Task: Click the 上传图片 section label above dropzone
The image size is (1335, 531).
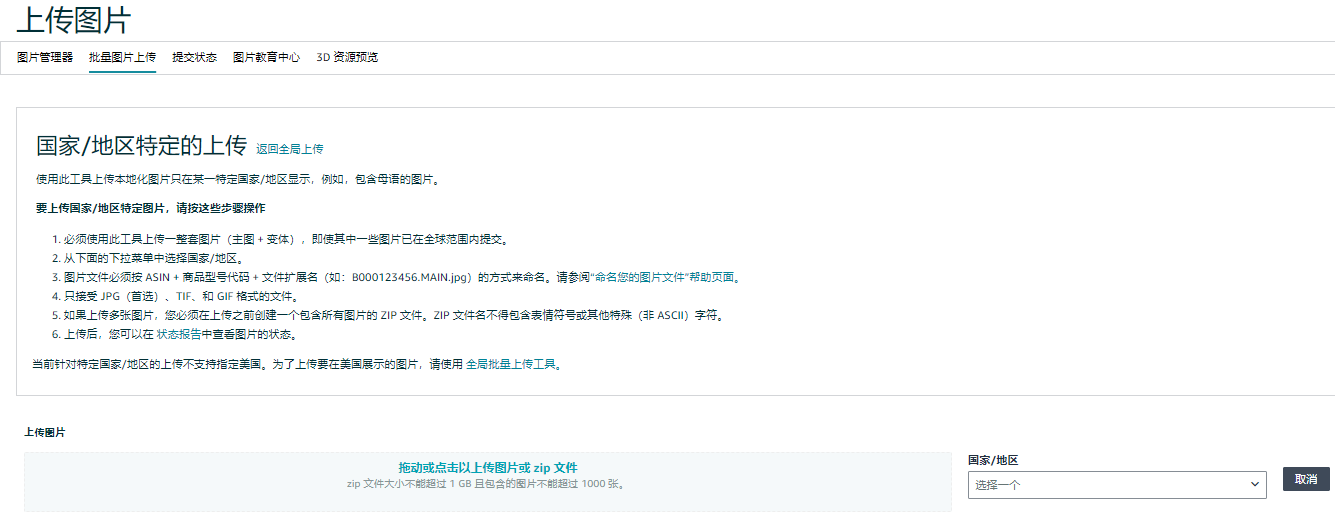Action: (x=45, y=433)
